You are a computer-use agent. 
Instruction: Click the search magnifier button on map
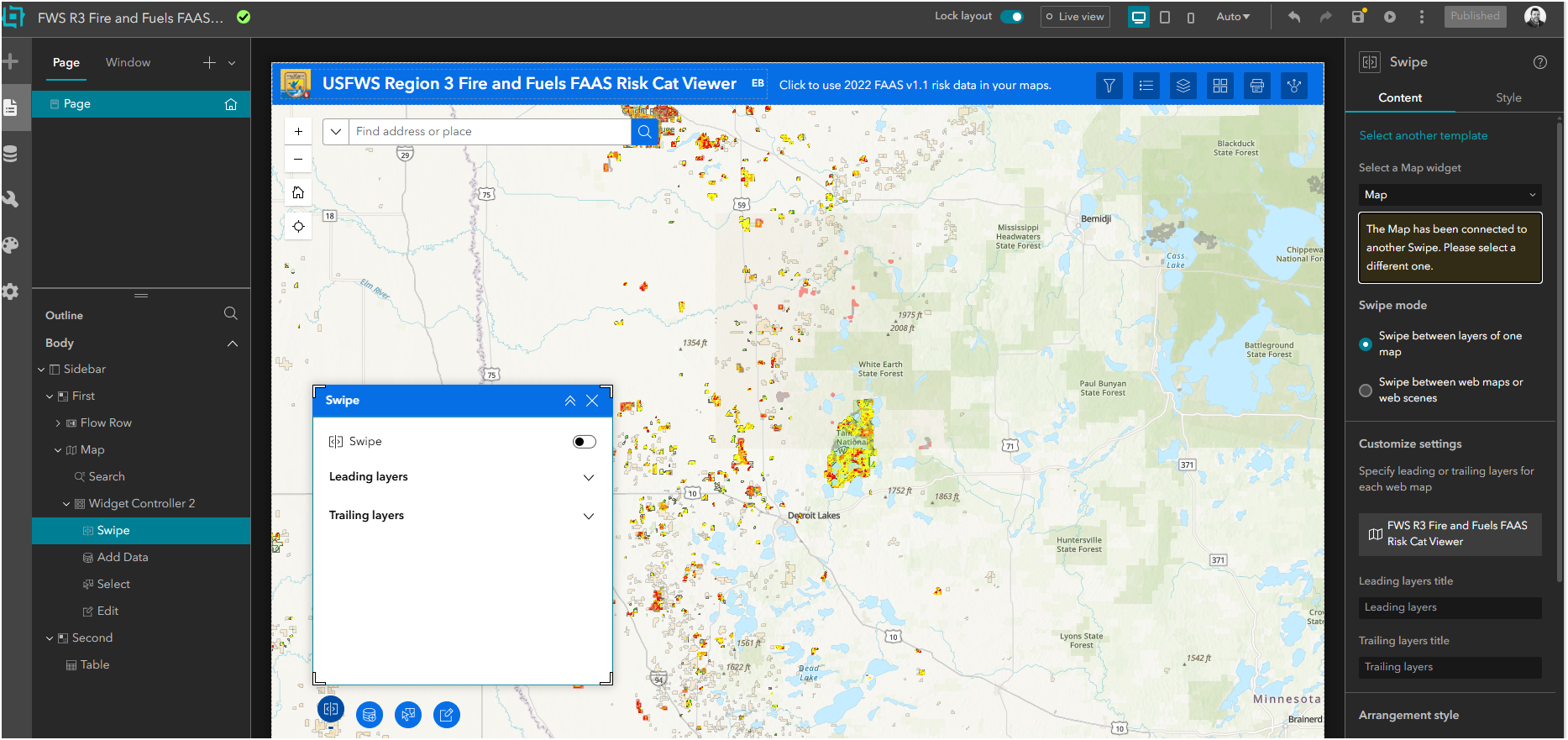point(645,132)
